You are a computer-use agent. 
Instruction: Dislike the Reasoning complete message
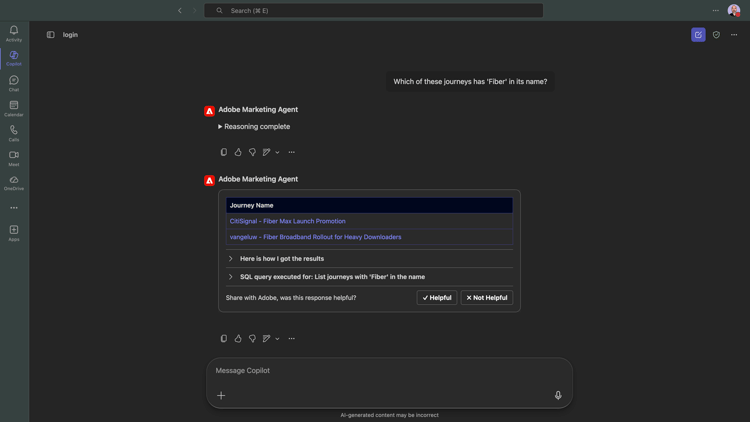[252, 152]
